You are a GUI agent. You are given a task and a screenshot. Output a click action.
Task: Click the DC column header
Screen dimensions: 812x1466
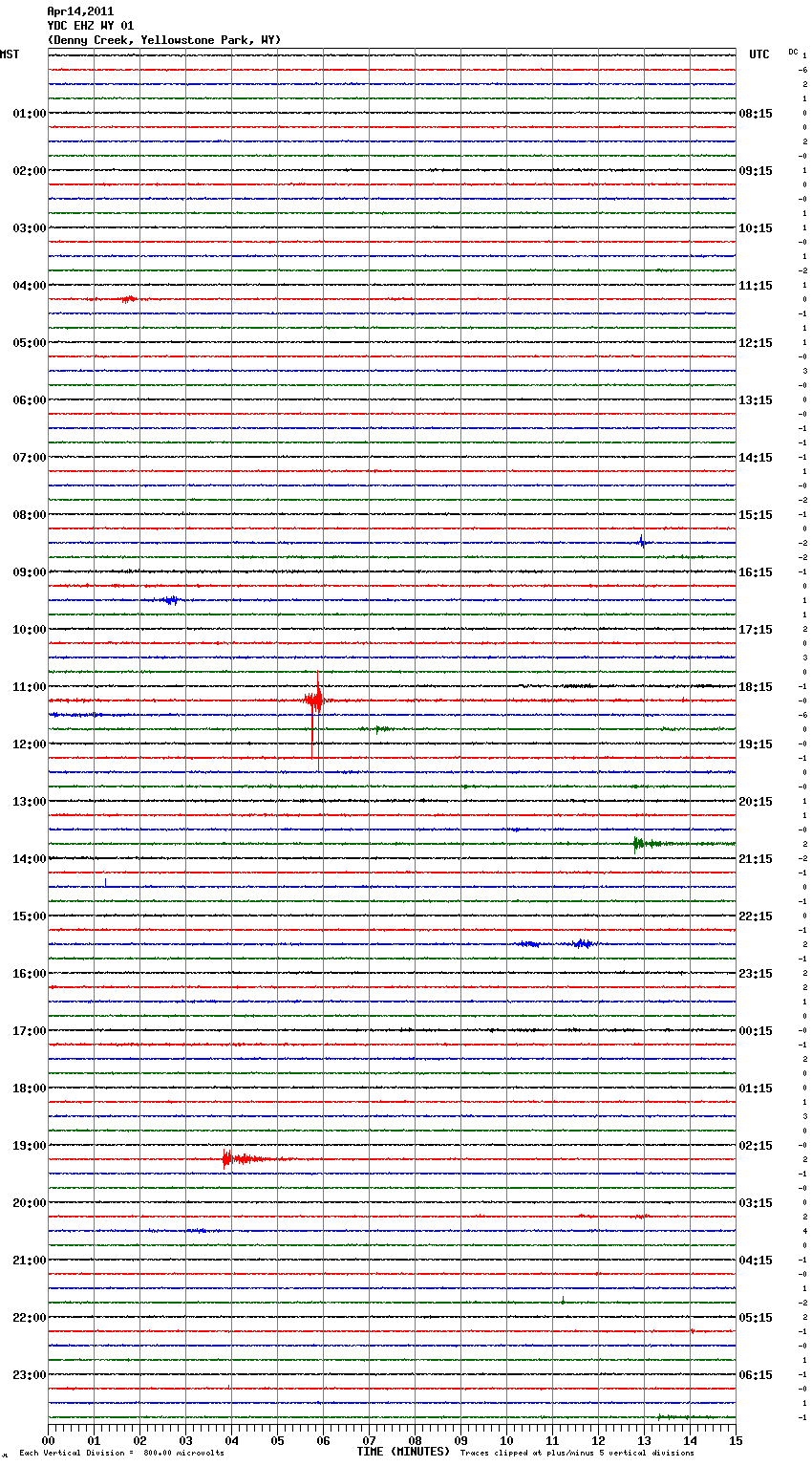(793, 52)
